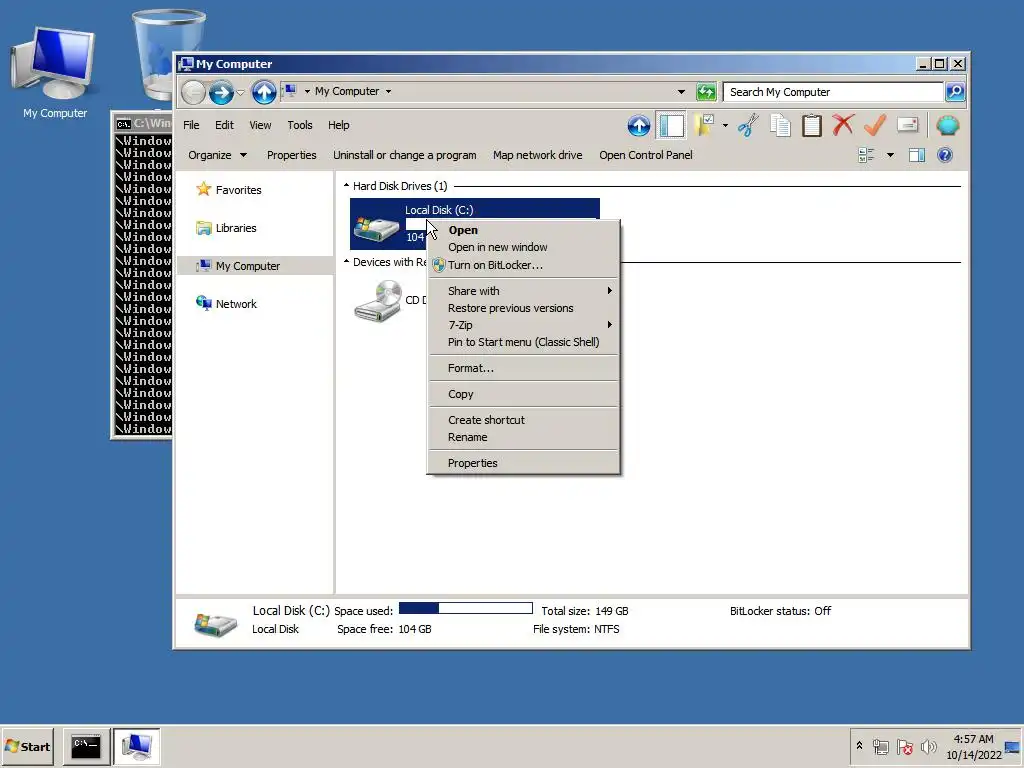Select the CD drive icon
Image resolution: width=1024 pixels, height=768 pixels.
click(x=377, y=300)
